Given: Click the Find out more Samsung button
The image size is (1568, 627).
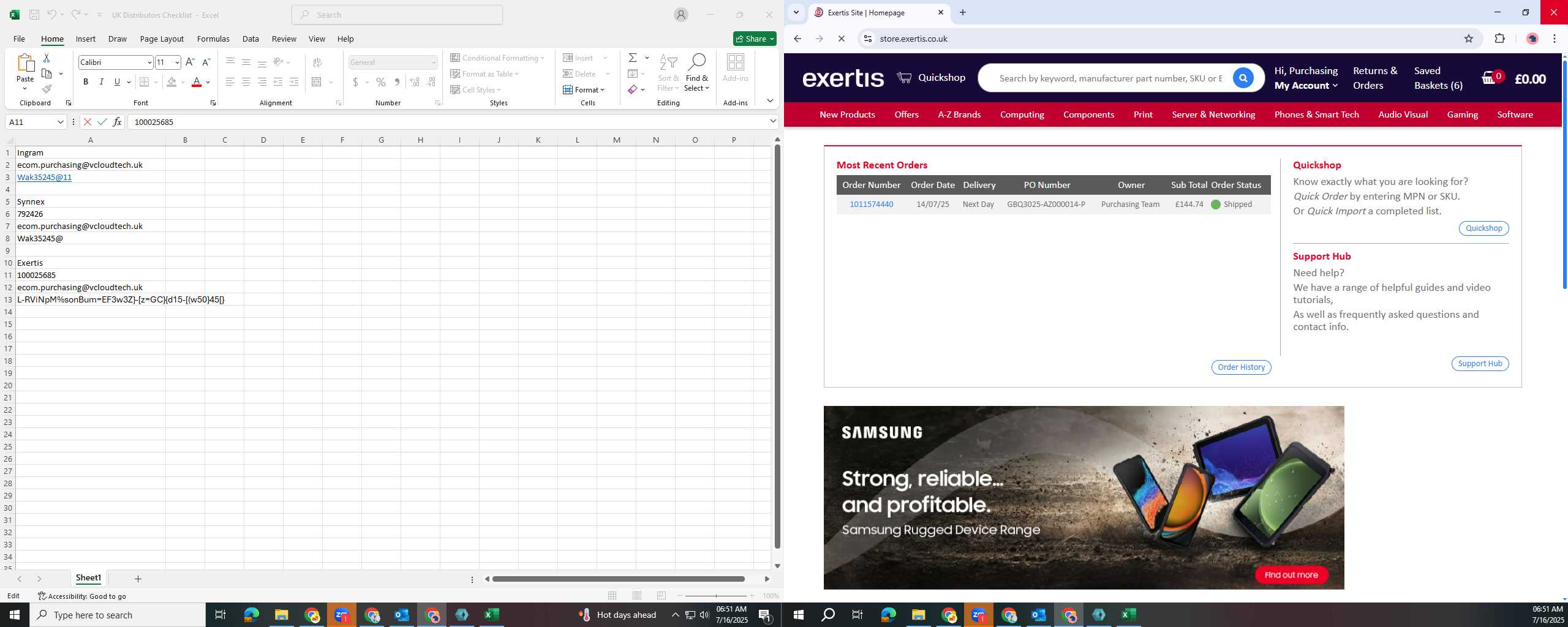Looking at the screenshot, I should (x=1291, y=575).
